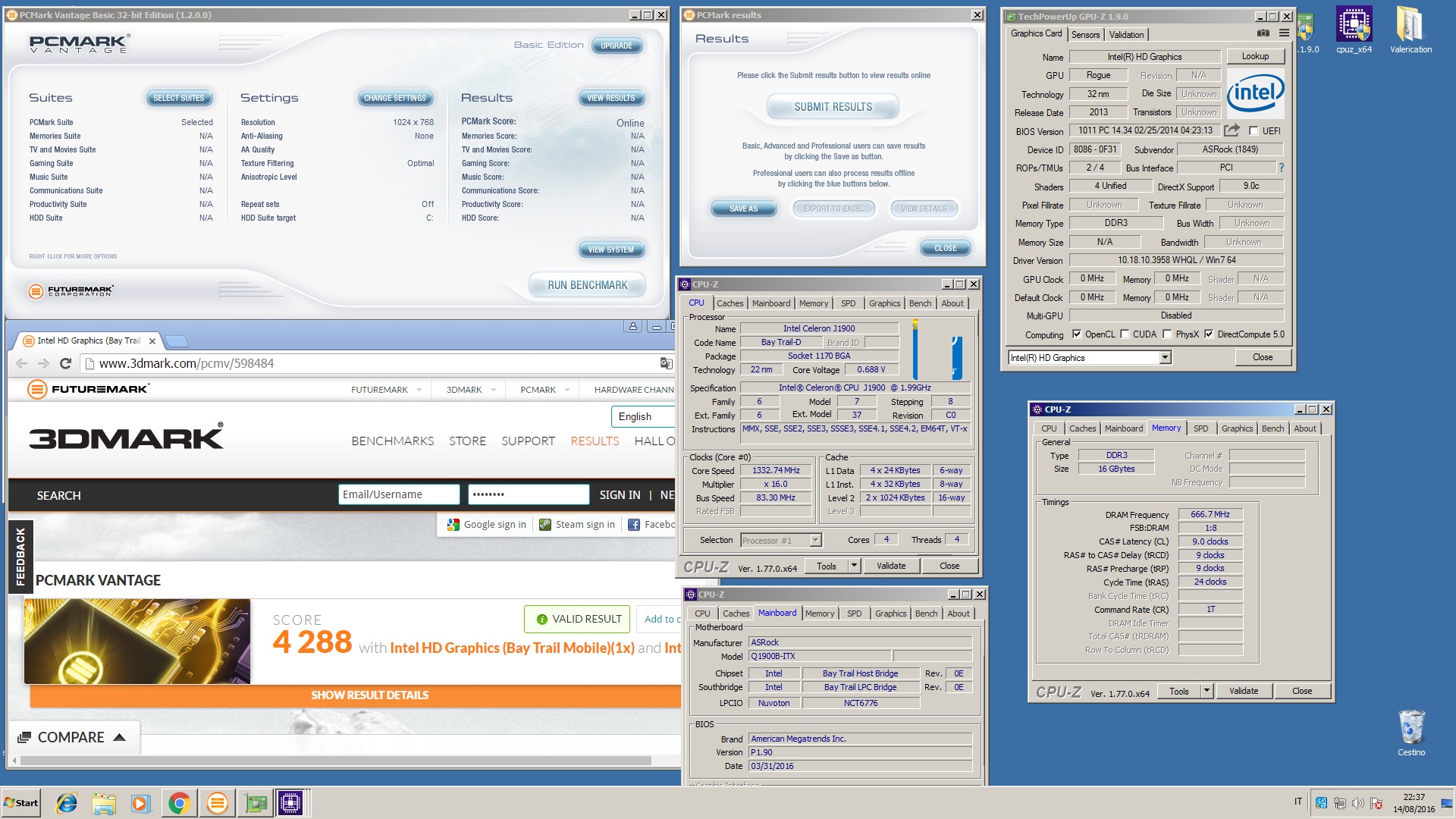Open the Graphics tab in CPU-Z Mainboard window

(890, 613)
